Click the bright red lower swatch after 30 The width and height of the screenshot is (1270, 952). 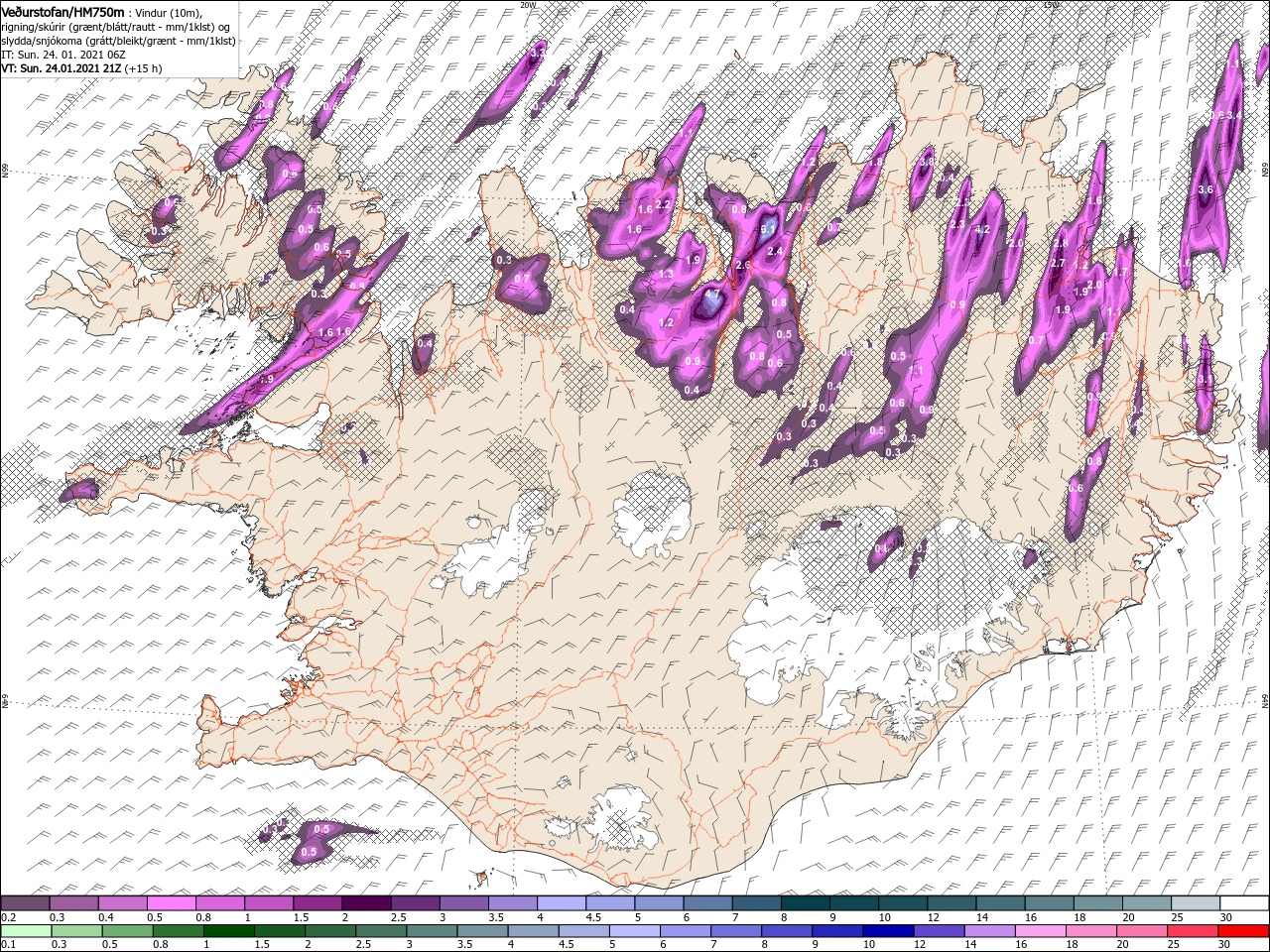(x=1241, y=930)
